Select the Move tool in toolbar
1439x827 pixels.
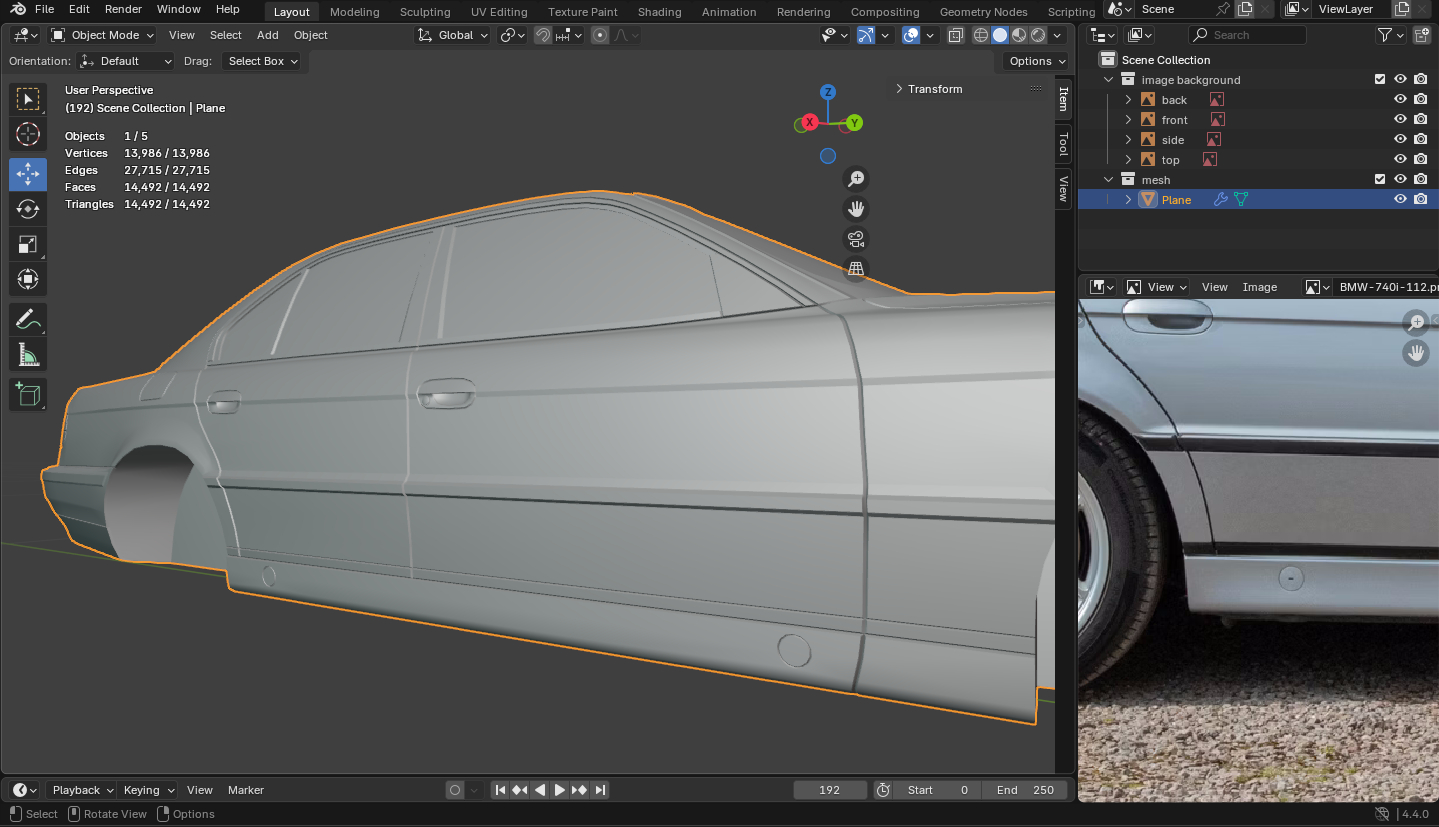28,174
